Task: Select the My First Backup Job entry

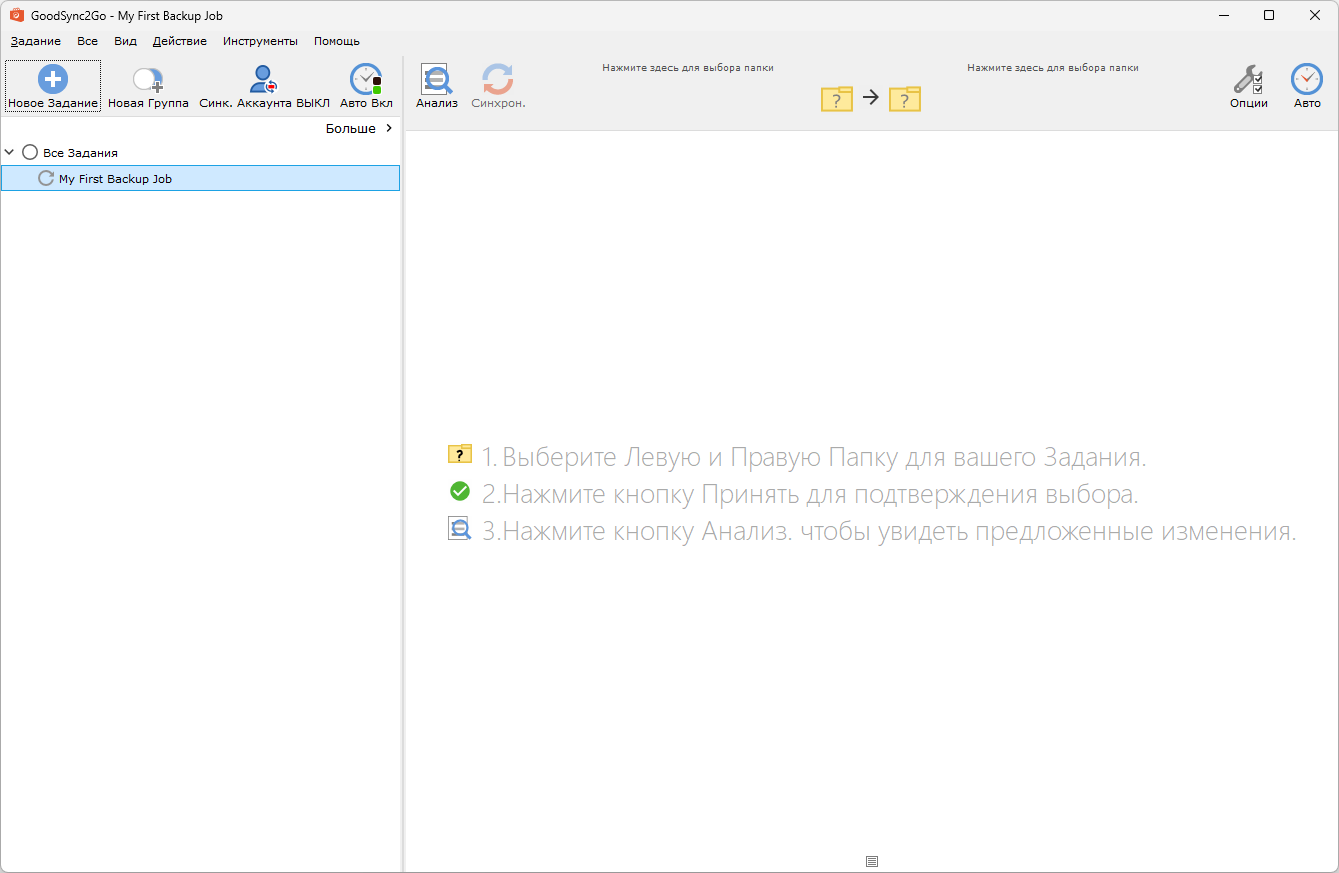Action: [x=201, y=178]
